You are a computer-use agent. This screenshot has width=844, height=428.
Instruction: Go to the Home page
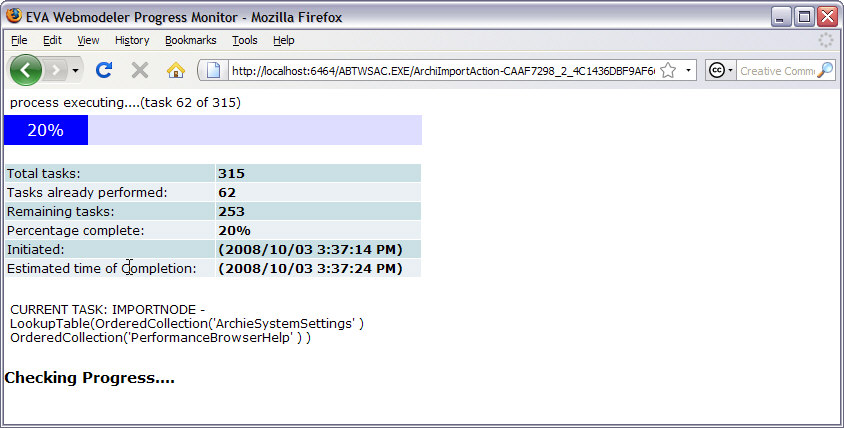[x=175, y=70]
